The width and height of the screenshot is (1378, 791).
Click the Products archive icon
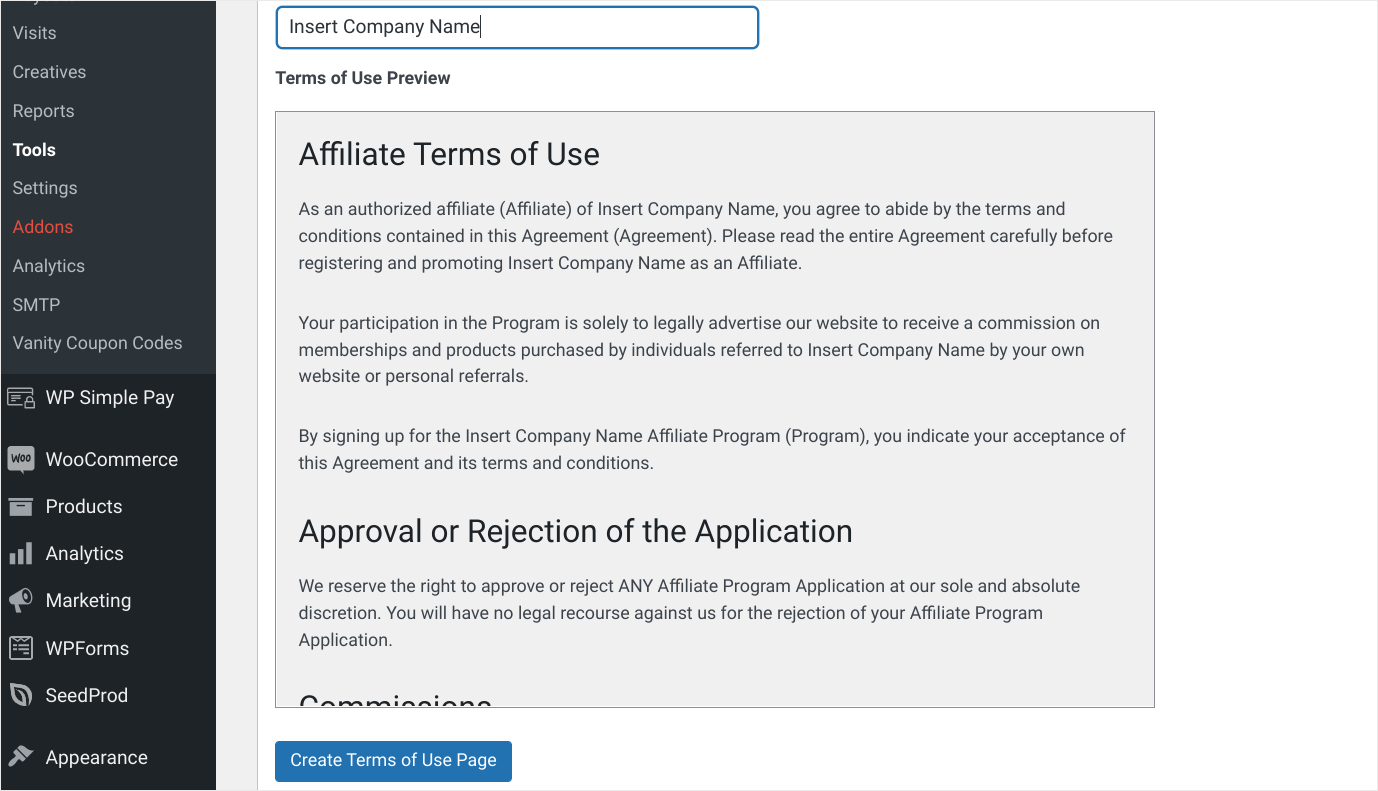click(21, 507)
